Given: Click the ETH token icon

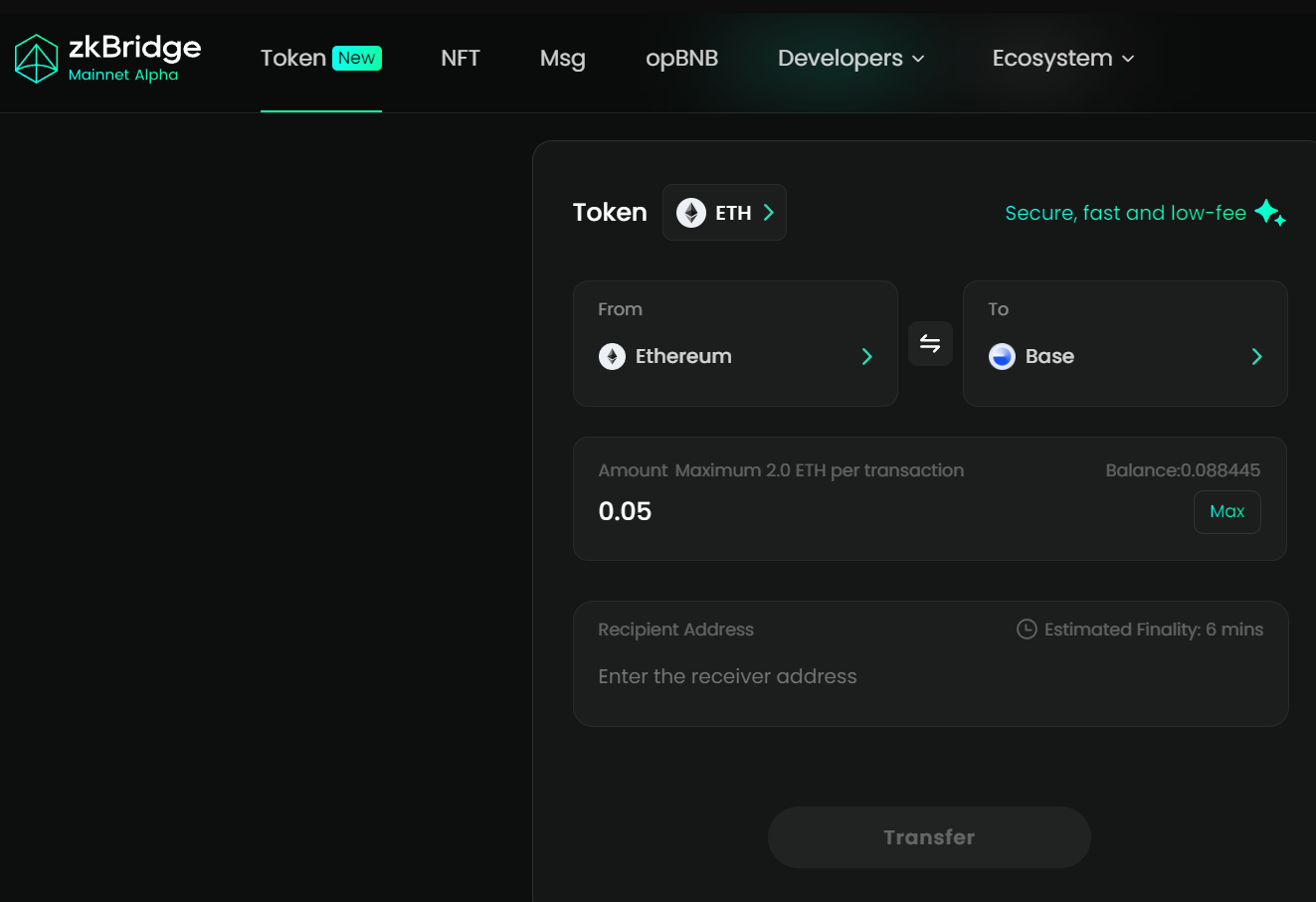Looking at the screenshot, I should [690, 212].
